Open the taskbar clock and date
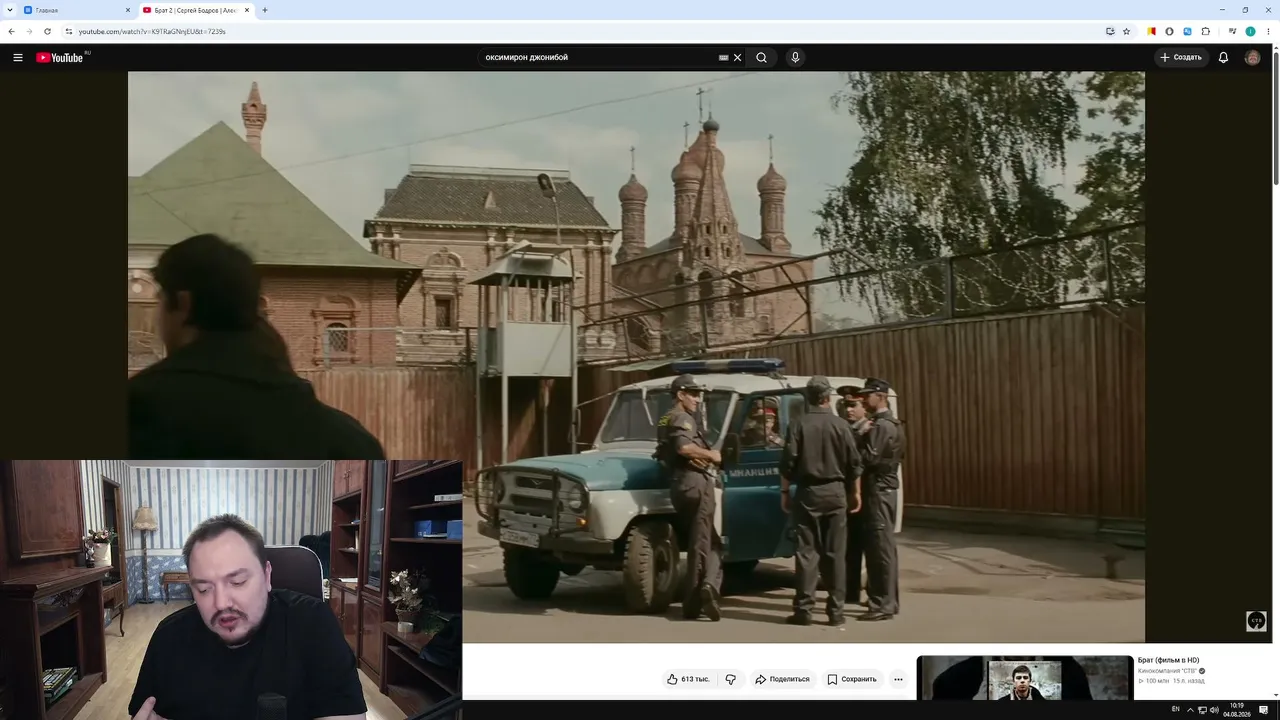 [1237, 709]
